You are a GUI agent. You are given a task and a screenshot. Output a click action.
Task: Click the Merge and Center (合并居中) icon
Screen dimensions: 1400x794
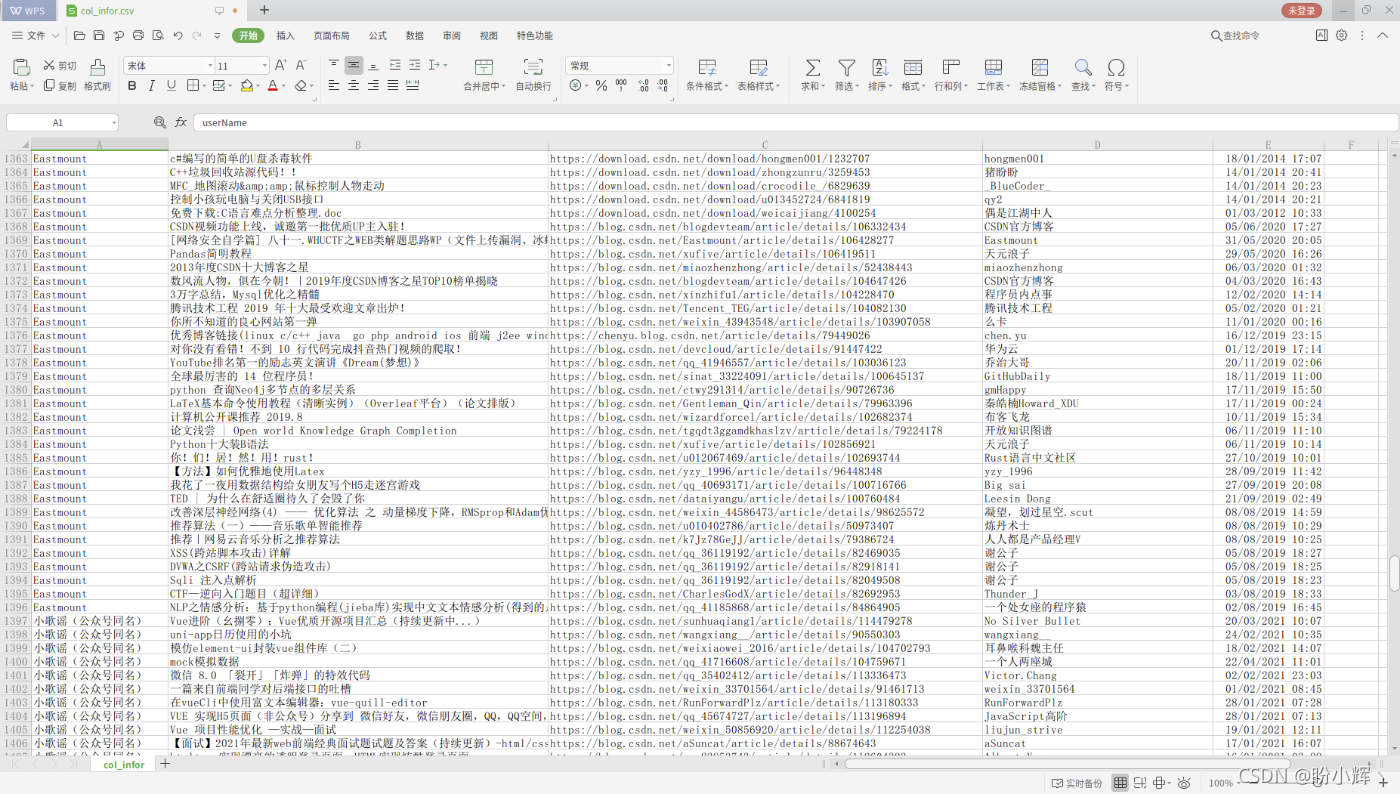pyautogui.click(x=484, y=68)
